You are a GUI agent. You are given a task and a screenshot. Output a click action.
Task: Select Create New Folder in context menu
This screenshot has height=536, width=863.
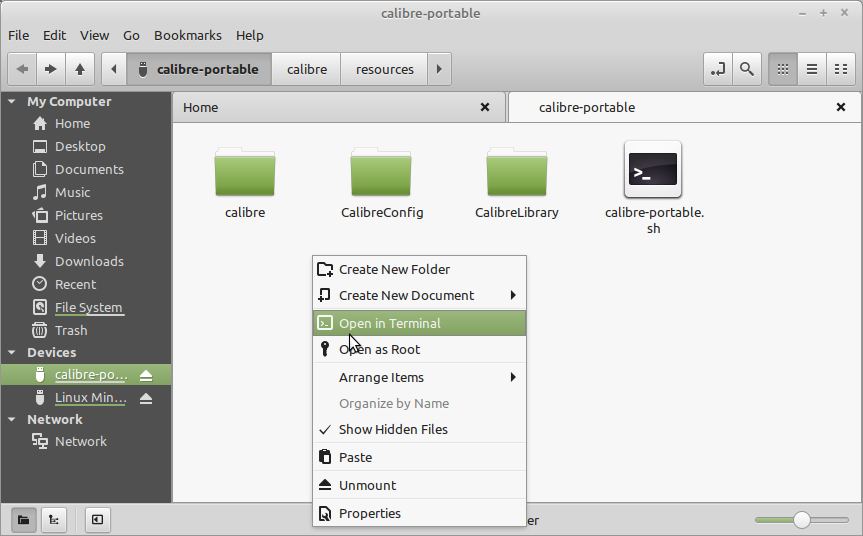pyautogui.click(x=419, y=270)
